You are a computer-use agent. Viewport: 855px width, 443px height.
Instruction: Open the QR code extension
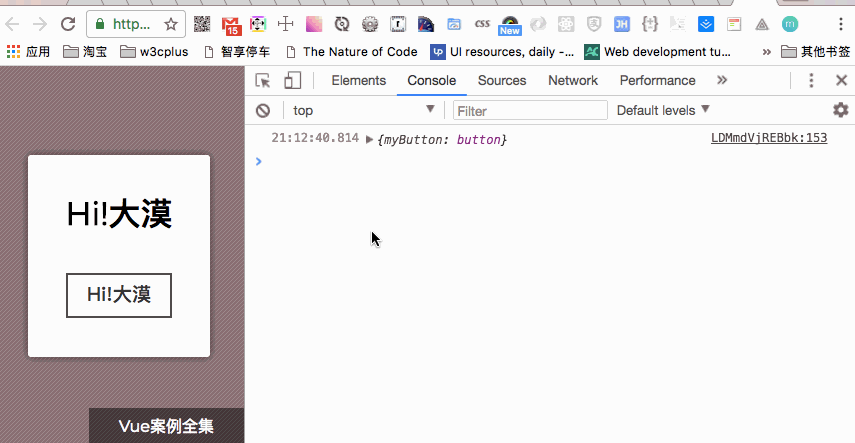coord(202,24)
